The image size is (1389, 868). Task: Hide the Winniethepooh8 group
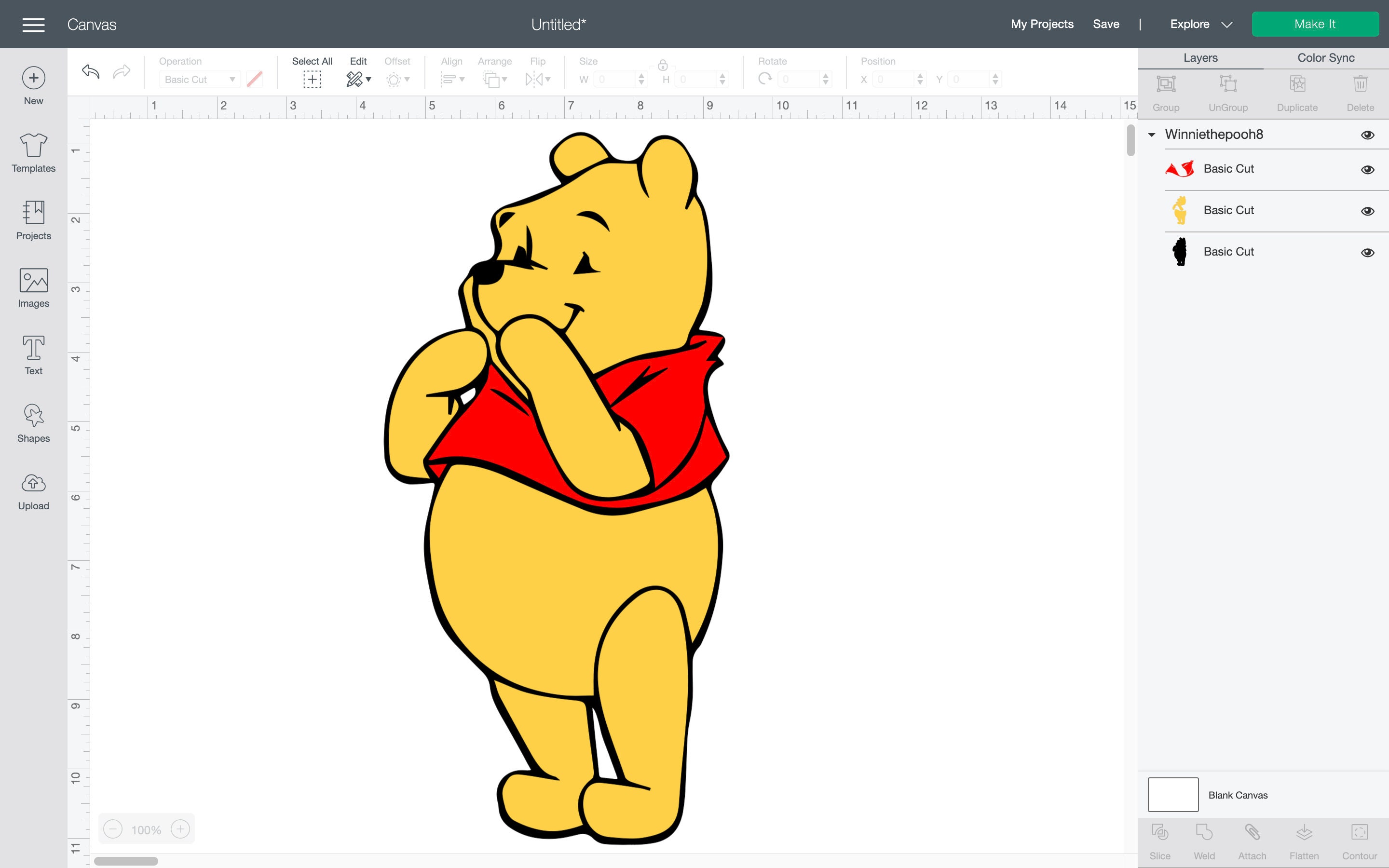pyautogui.click(x=1367, y=135)
